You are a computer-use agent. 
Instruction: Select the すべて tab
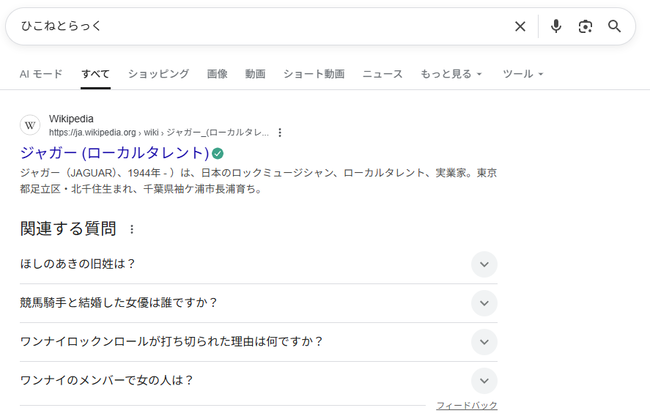[95, 74]
